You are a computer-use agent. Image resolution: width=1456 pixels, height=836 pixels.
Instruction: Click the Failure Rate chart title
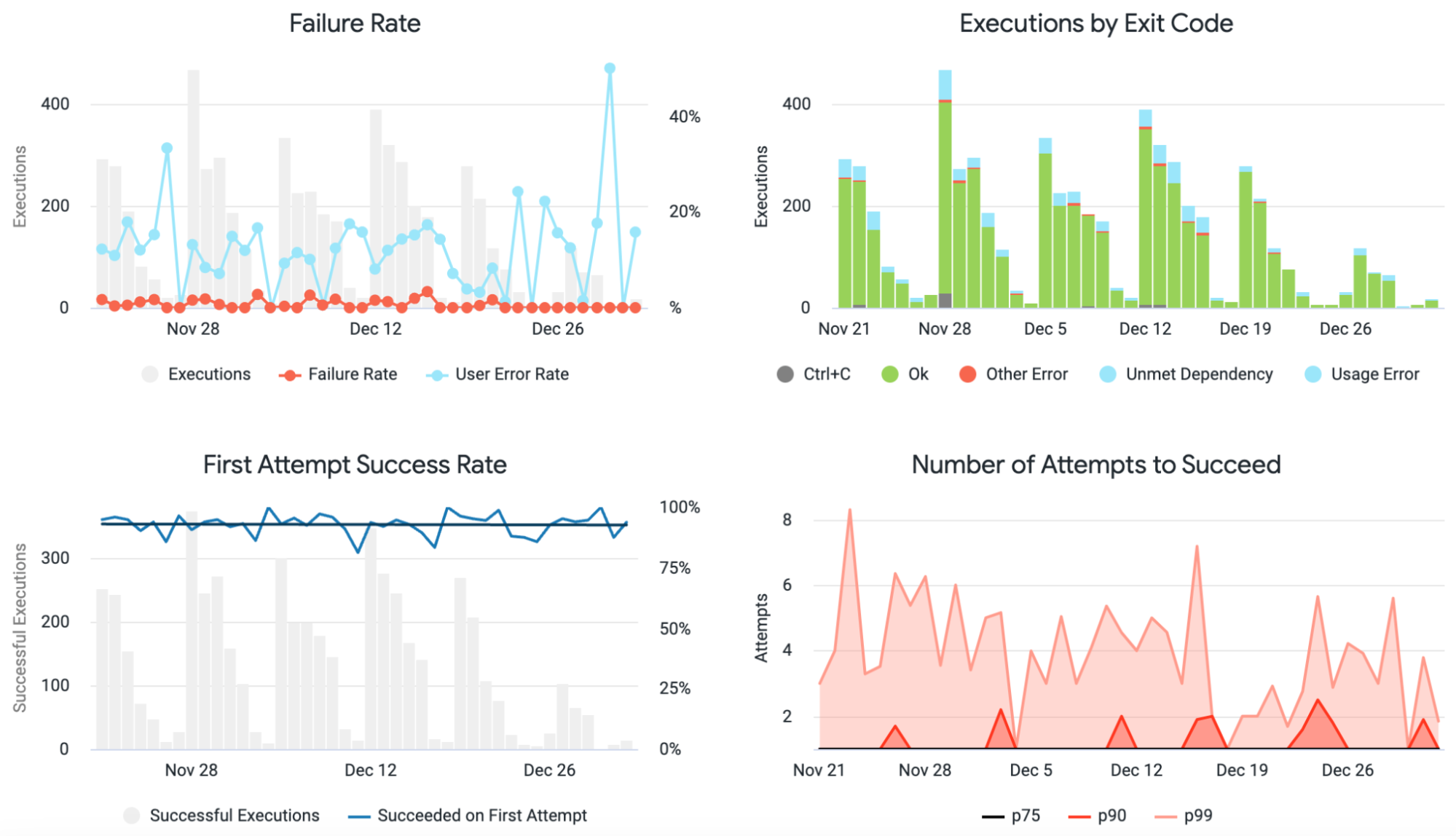355,23
